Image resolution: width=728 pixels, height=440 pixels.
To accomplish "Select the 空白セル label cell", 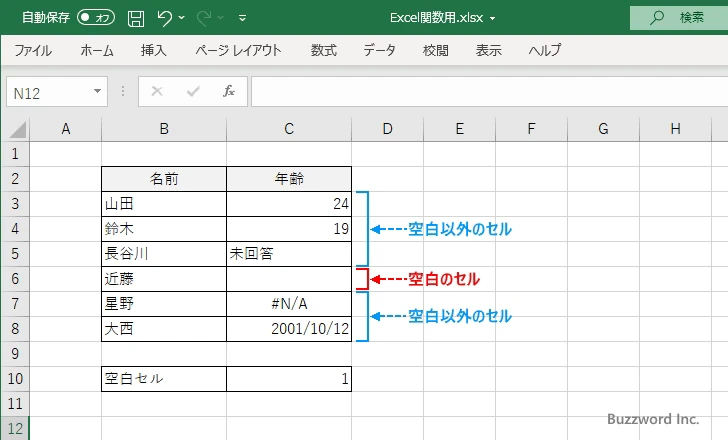I will tap(164, 379).
